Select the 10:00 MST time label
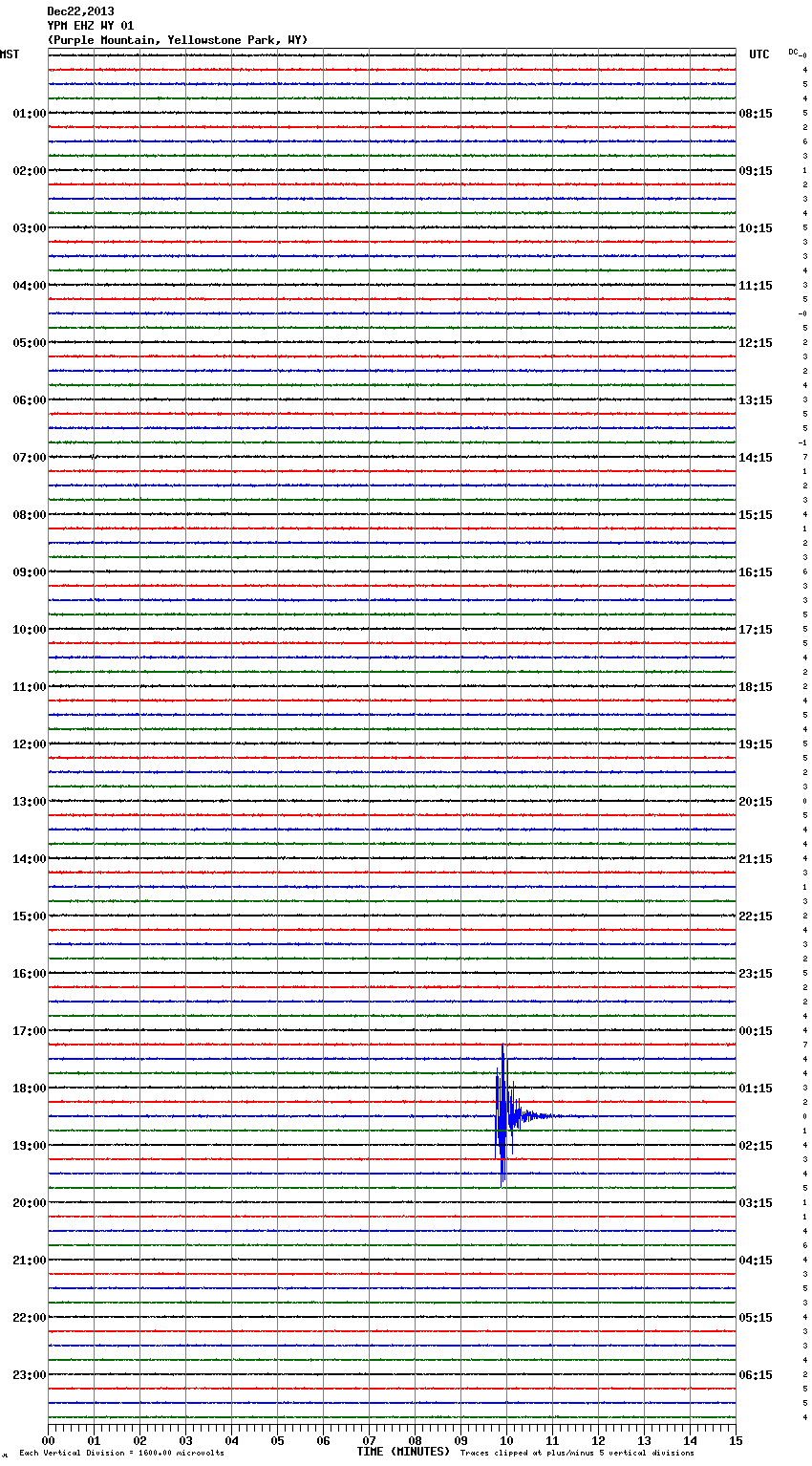The height and width of the screenshot is (1466, 812). click(x=30, y=630)
